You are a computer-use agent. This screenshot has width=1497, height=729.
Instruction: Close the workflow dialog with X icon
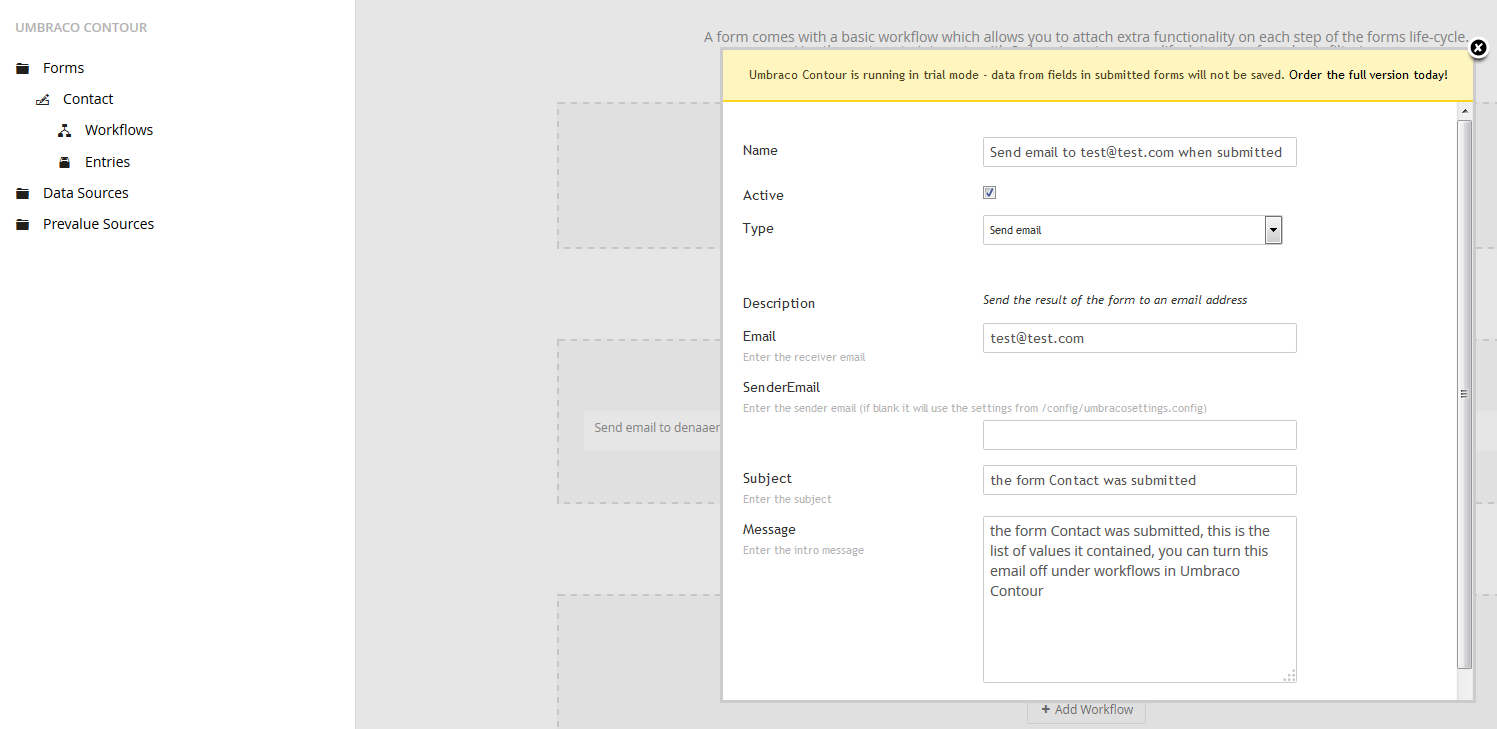click(1479, 48)
